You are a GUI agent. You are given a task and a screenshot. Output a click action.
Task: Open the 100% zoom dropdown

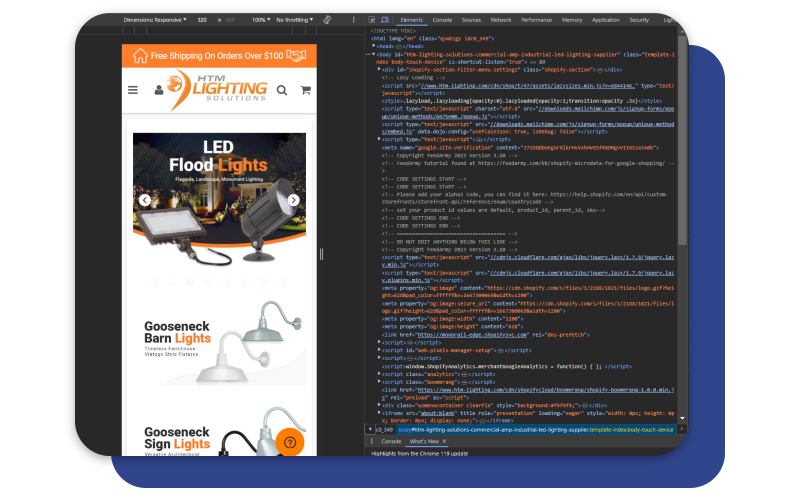coord(261,20)
